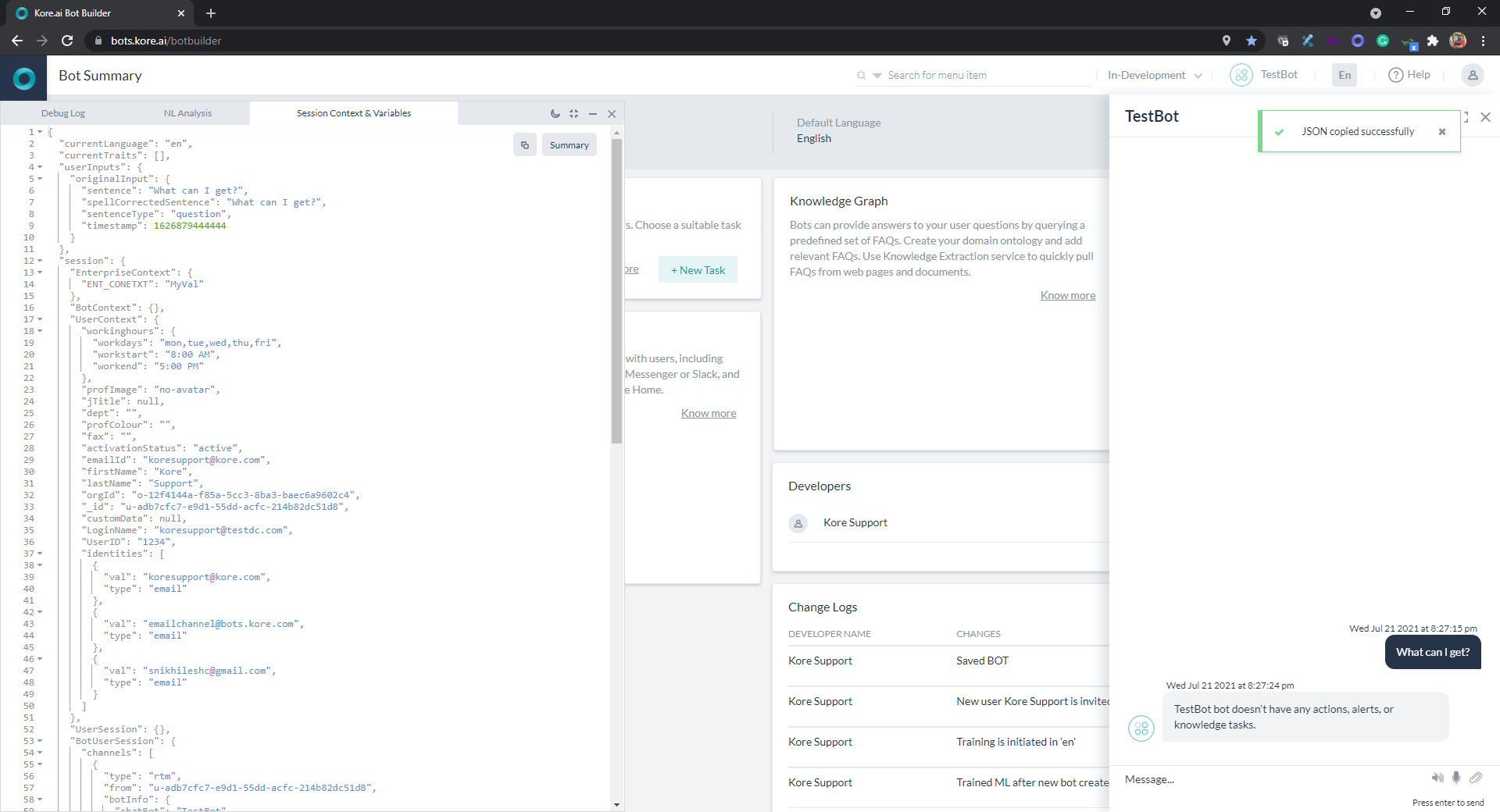Close the Kore.ai Bot Builder tab
The image size is (1500, 812).
[x=181, y=13]
